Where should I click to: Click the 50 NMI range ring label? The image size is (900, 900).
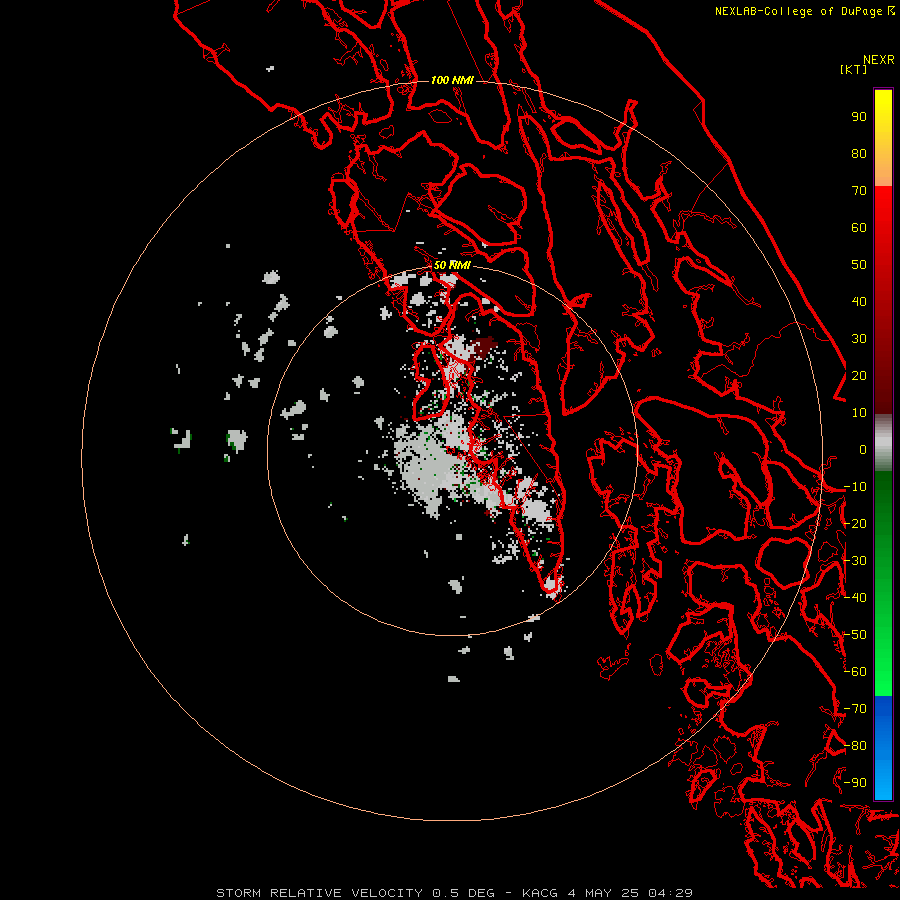[452, 265]
